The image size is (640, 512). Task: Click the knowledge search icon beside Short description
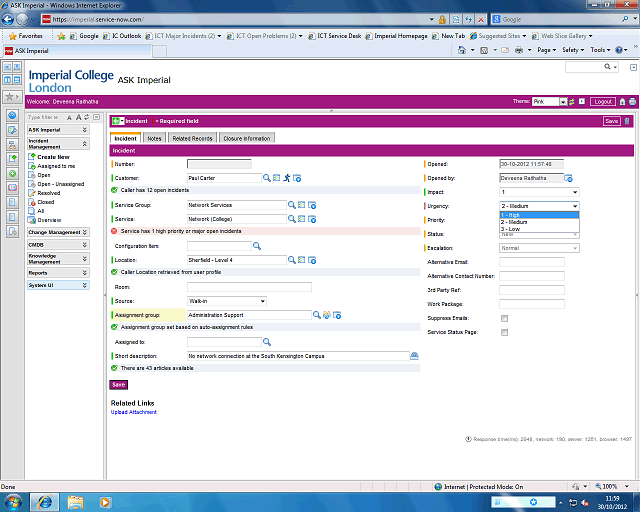(x=414, y=355)
